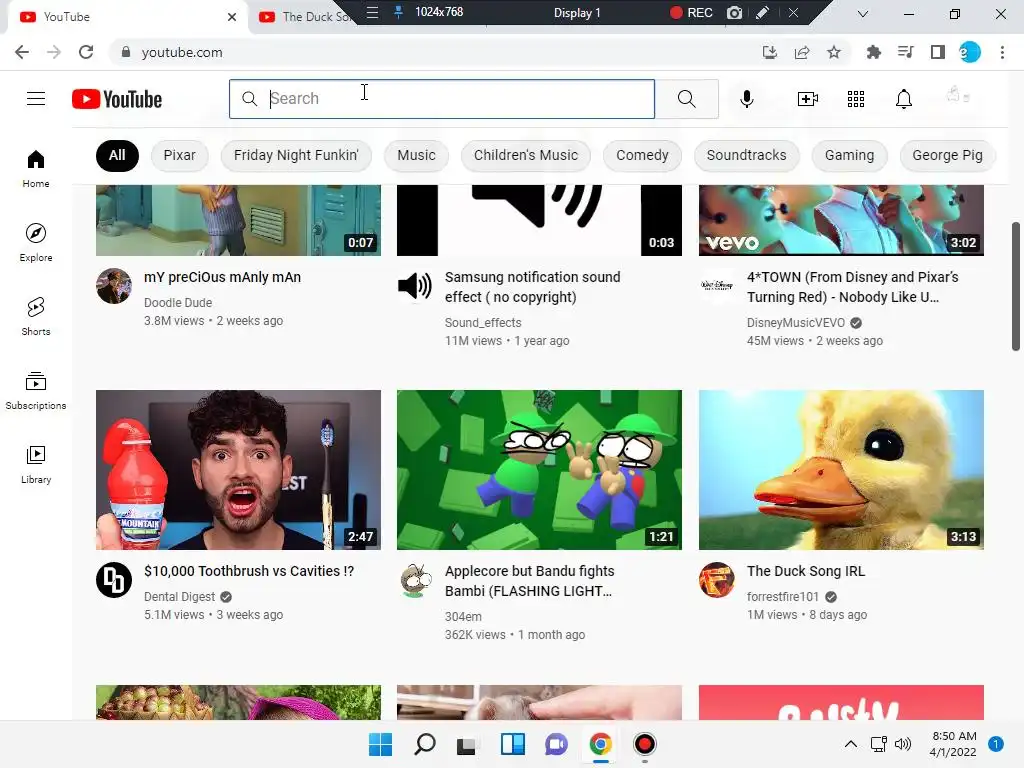Screen dimensions: 1024x768
Task: Open The Duck Song IRL thumbnail
Action: point(841,470)
